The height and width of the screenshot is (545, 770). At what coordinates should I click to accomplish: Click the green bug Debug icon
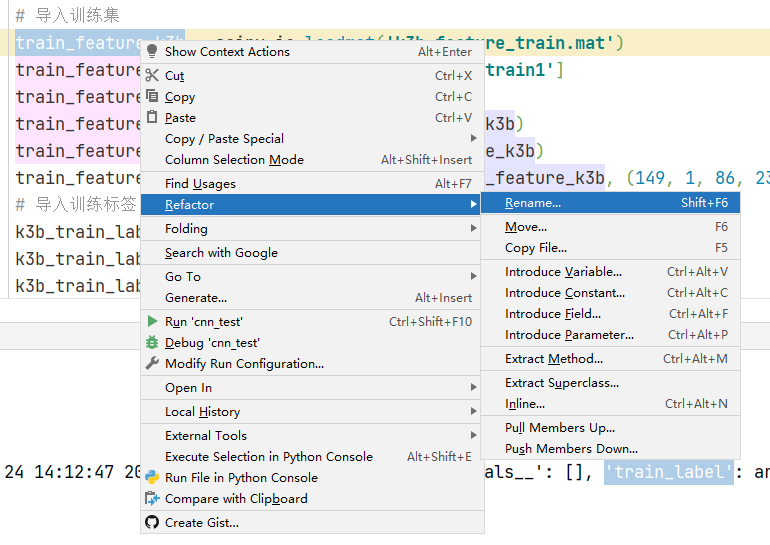[x=152, y=342]
